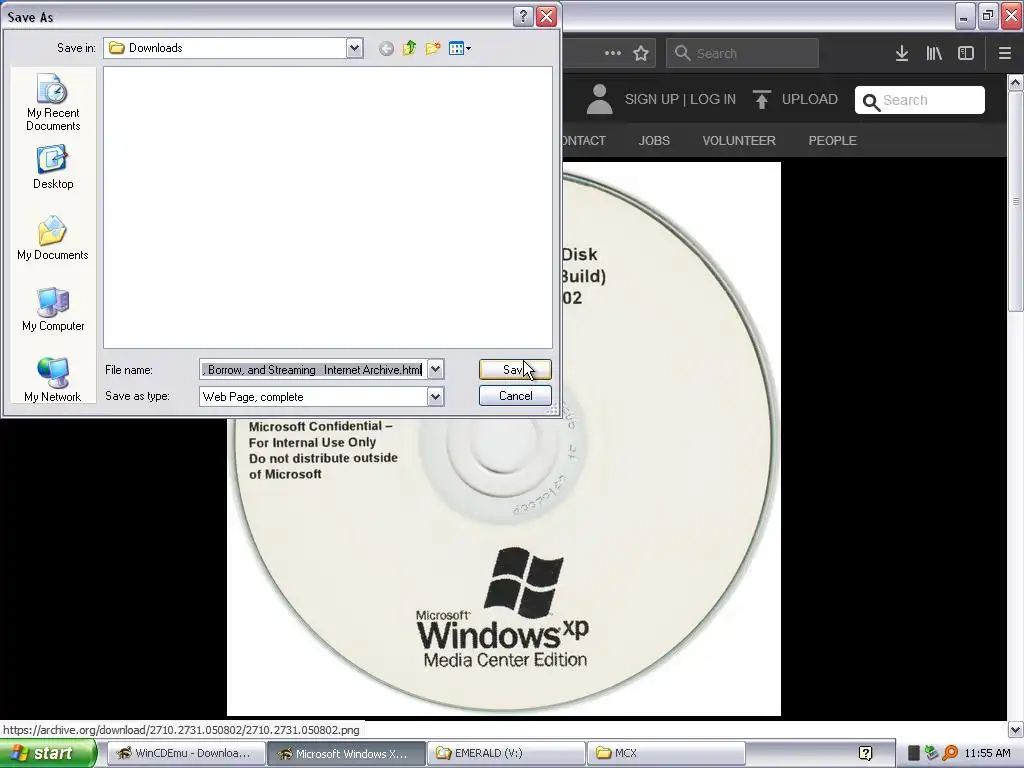Click into the File name text field
Image resolution: width=1024 pixels, height=768 pixels.
[313, 370]
